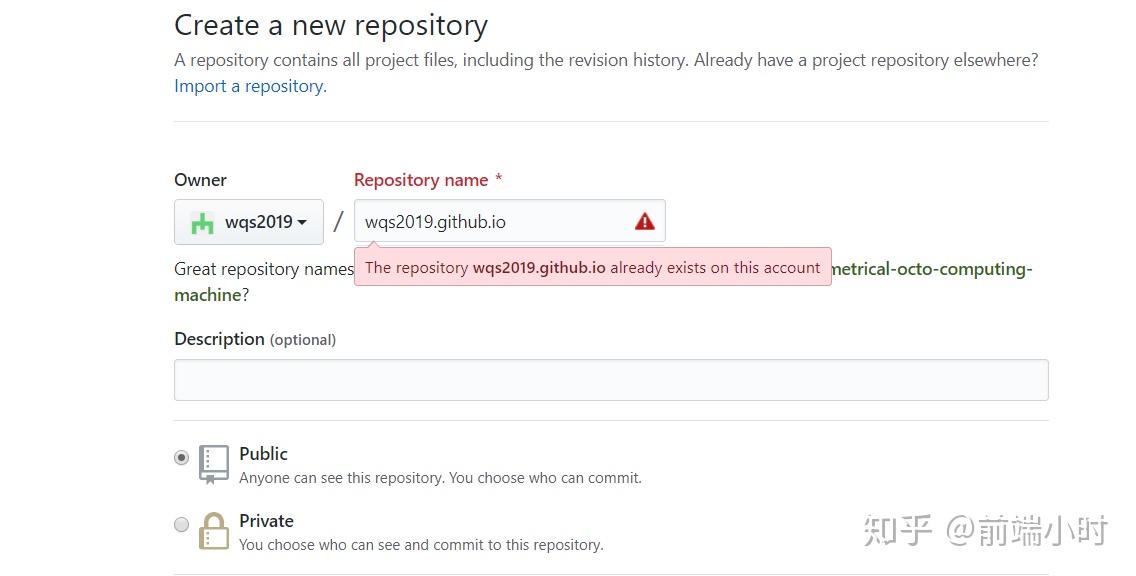Select the Public radio button

(181, 457)
